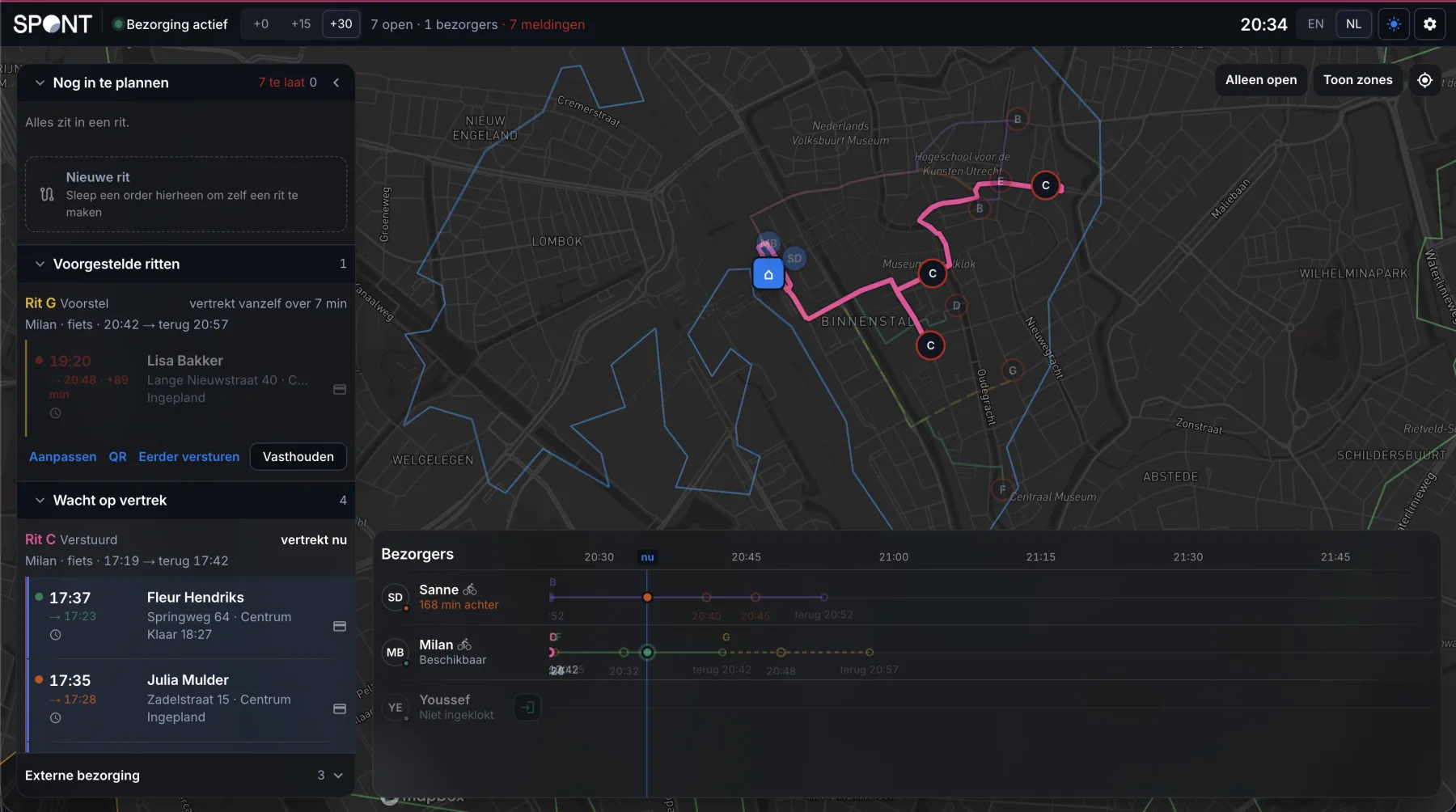Click the payment card icon for Fleur Hendriks

click(x=340, y=627)
